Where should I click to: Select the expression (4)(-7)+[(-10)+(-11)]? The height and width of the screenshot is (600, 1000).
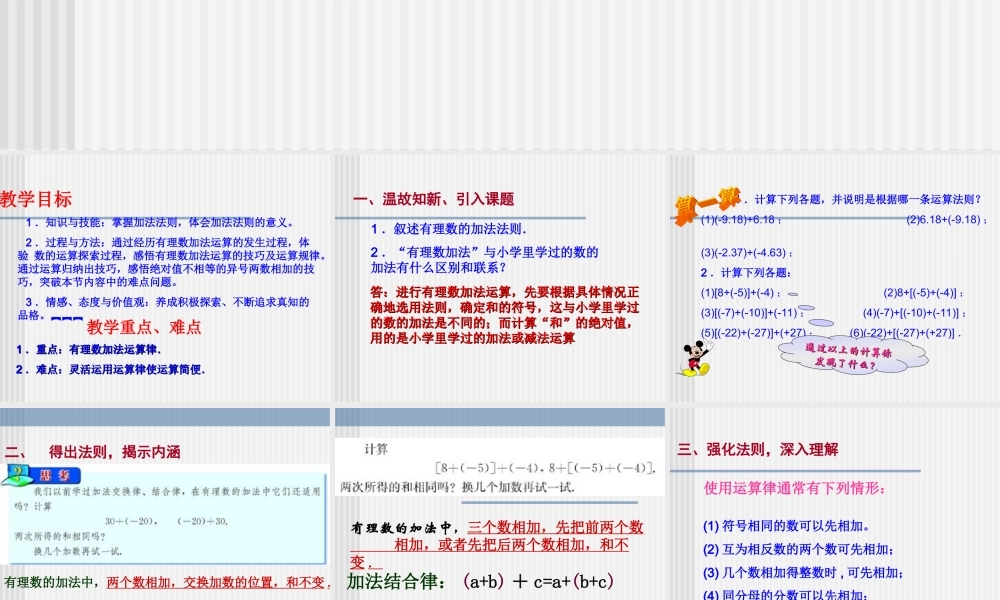click(914, 313)
